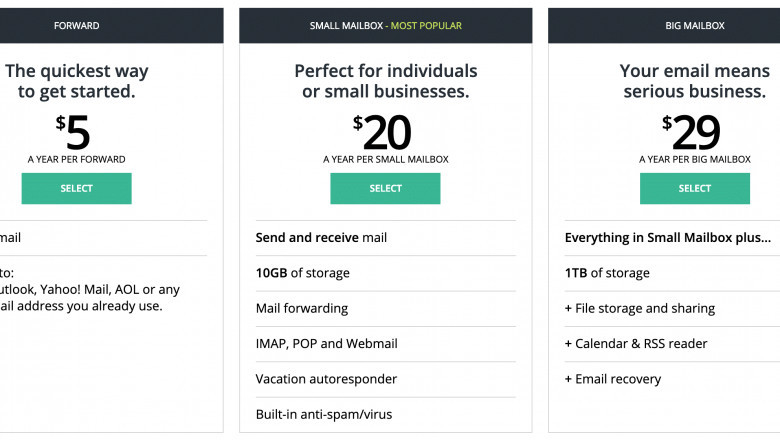The image size is (780, 440).
Task: Click '+ Calendar & RSS reader' feature row
Action: tap(635, 343)
